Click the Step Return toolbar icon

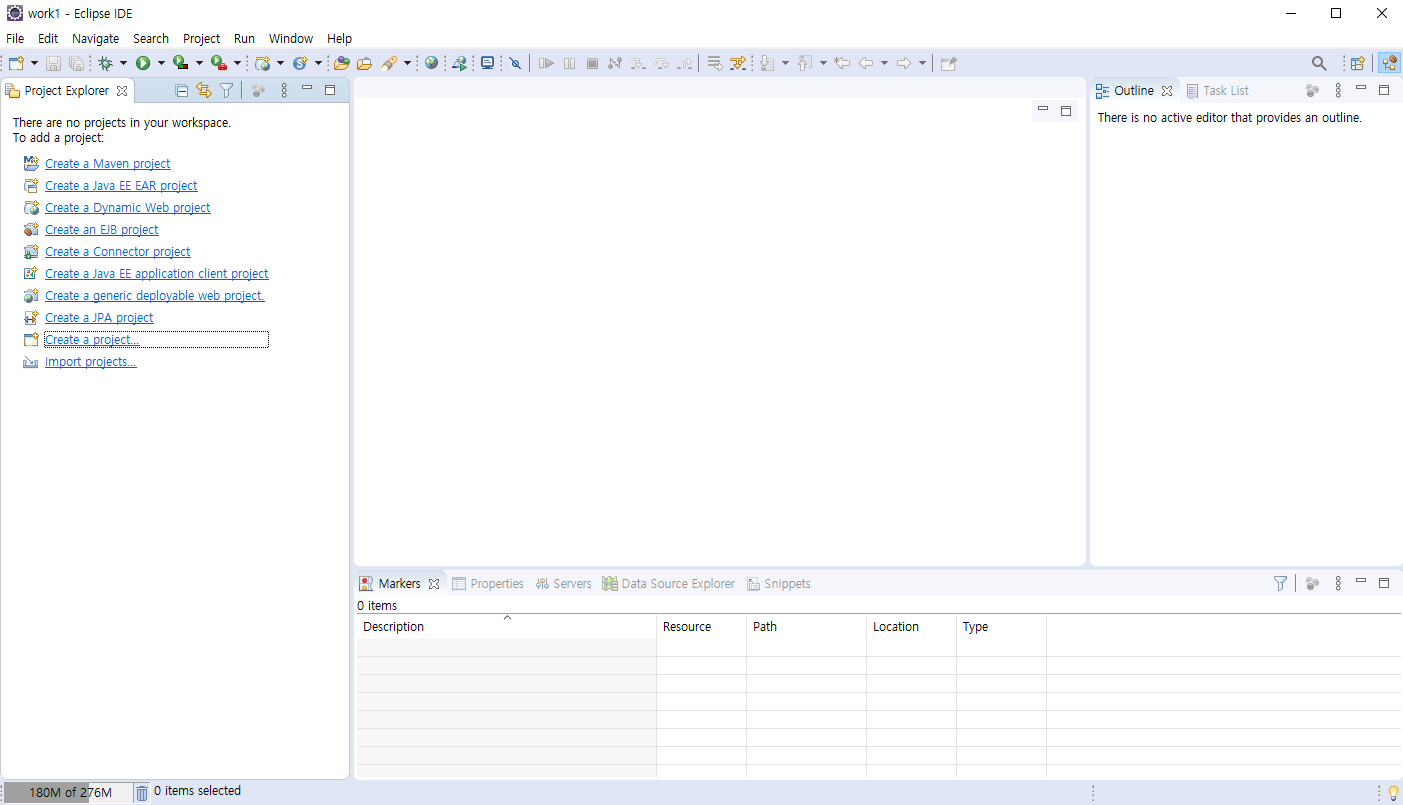pos(684,63)
